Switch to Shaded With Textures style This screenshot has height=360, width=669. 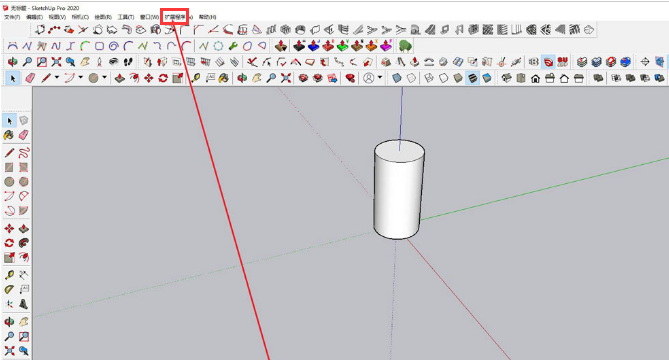pos(473,78)
